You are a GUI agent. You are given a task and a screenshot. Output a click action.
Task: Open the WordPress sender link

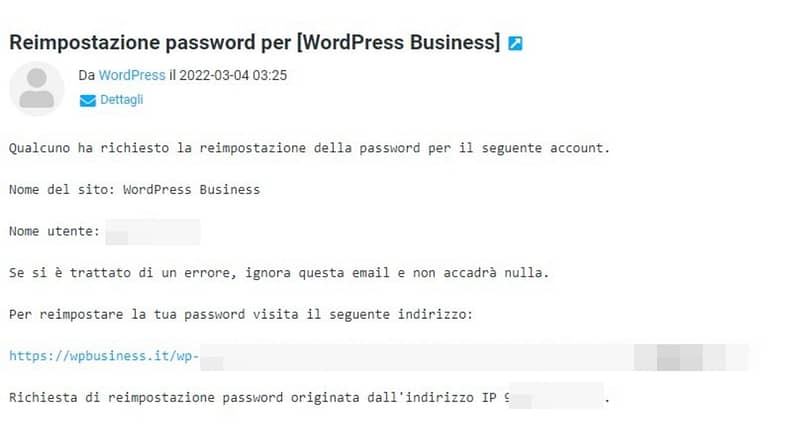coord(132,75)
